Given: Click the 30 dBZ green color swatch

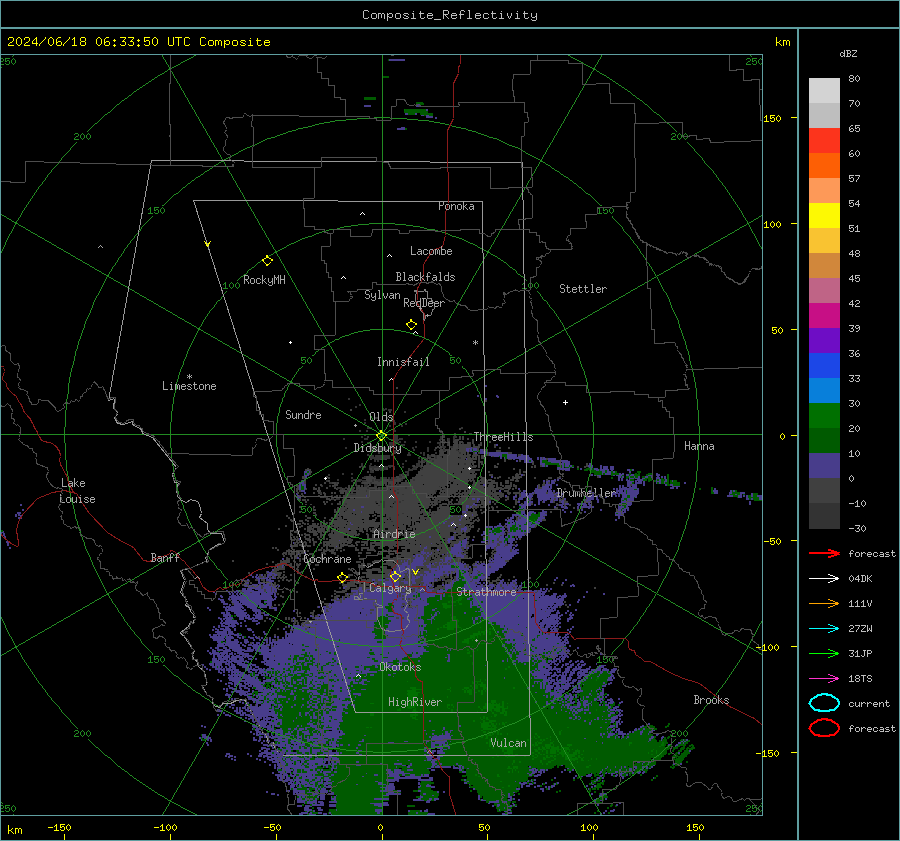Looking at the screenshot, I should 824,416.
